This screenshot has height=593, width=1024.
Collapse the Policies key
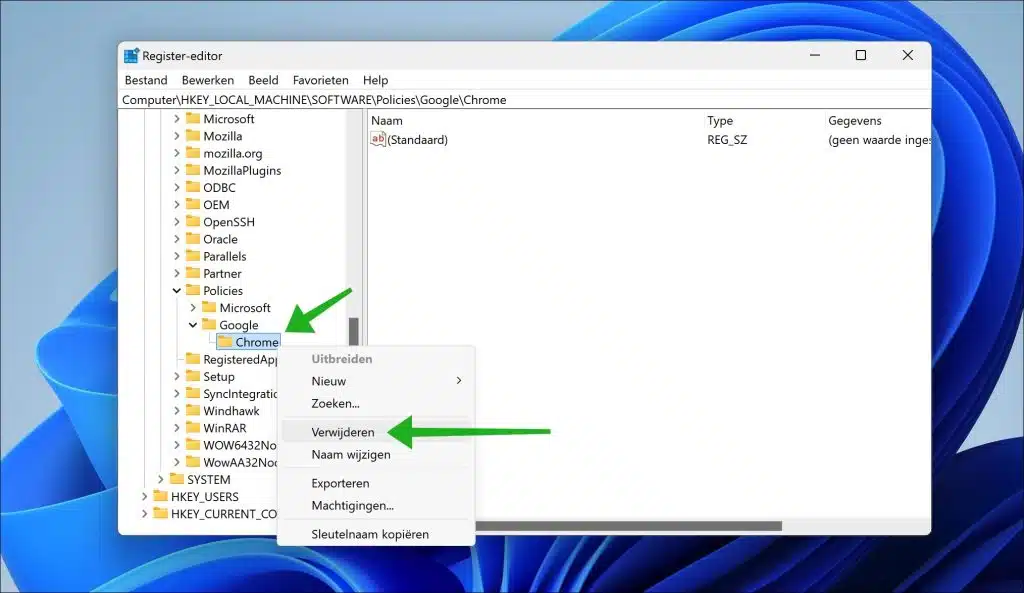pyautogui.click(x=176, y=291)
